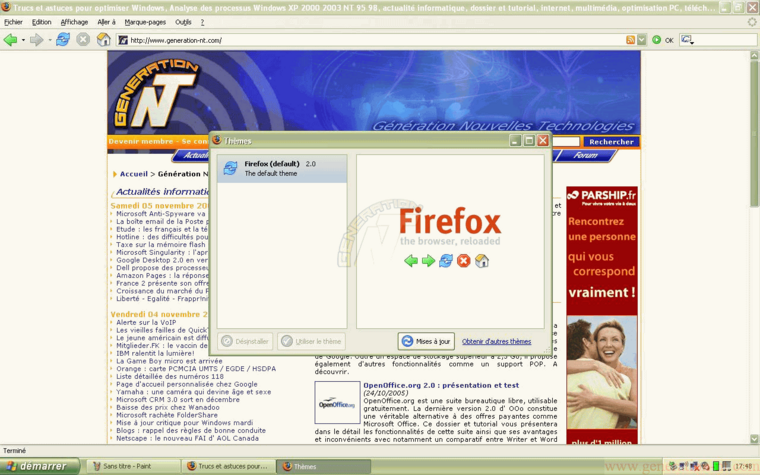The image size is (760, 475).
Task: Click the Devenir membre link in the orange bar
Action: pyautogui.click(x=141, y=142)
